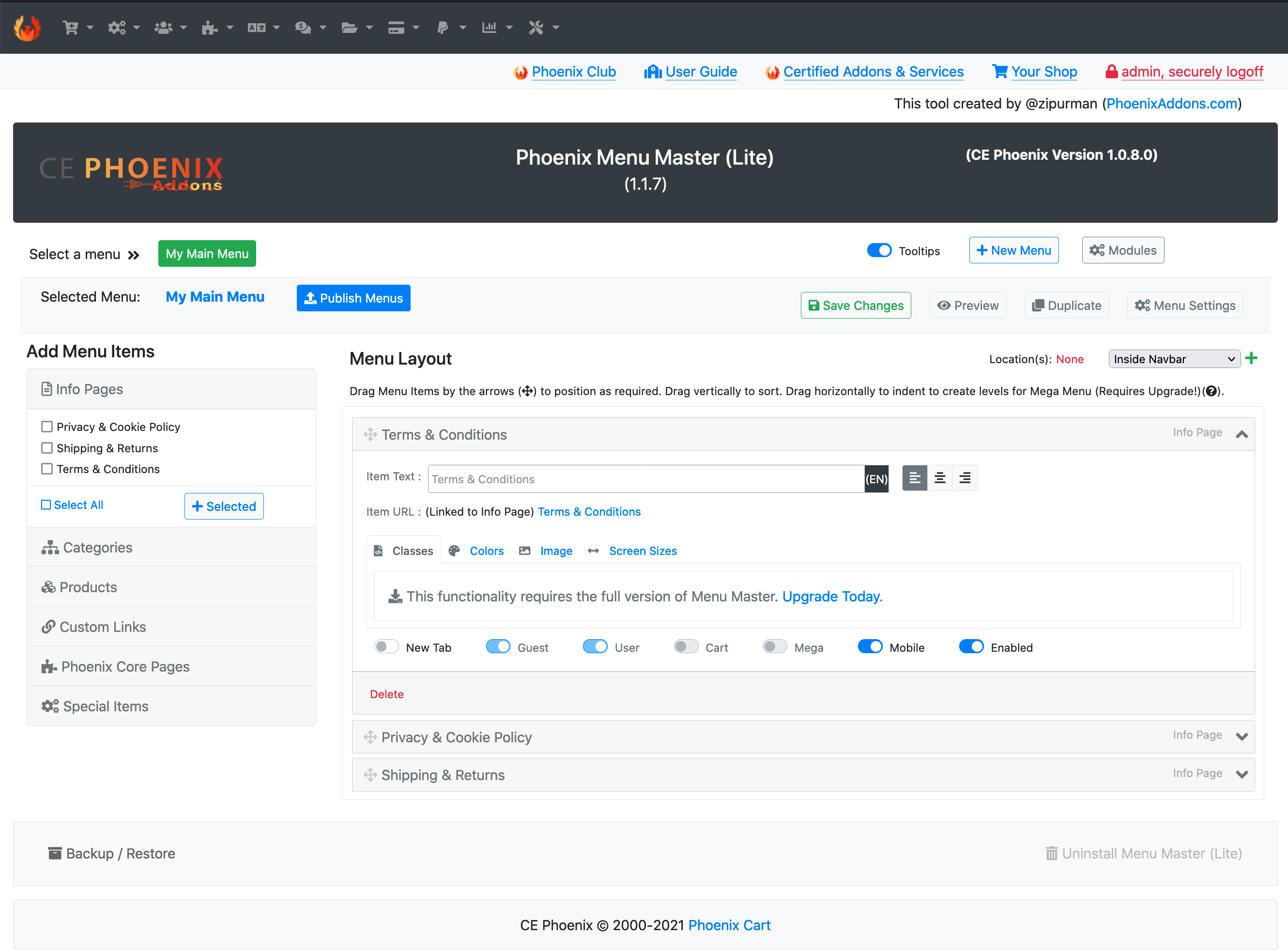Check the Shipping & Returns checkbox
Image resolution: width=1288 pixels, height=950 pixels.
click(x=47, y=447)
